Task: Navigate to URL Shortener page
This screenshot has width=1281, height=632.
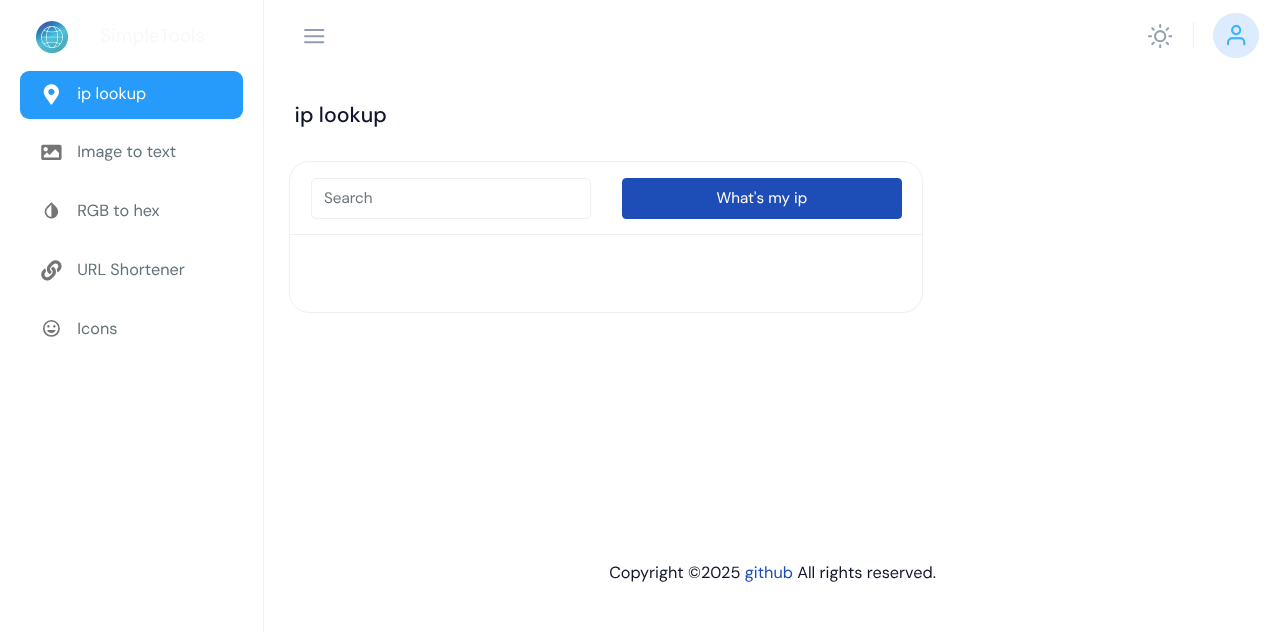Action: (131, 270)
